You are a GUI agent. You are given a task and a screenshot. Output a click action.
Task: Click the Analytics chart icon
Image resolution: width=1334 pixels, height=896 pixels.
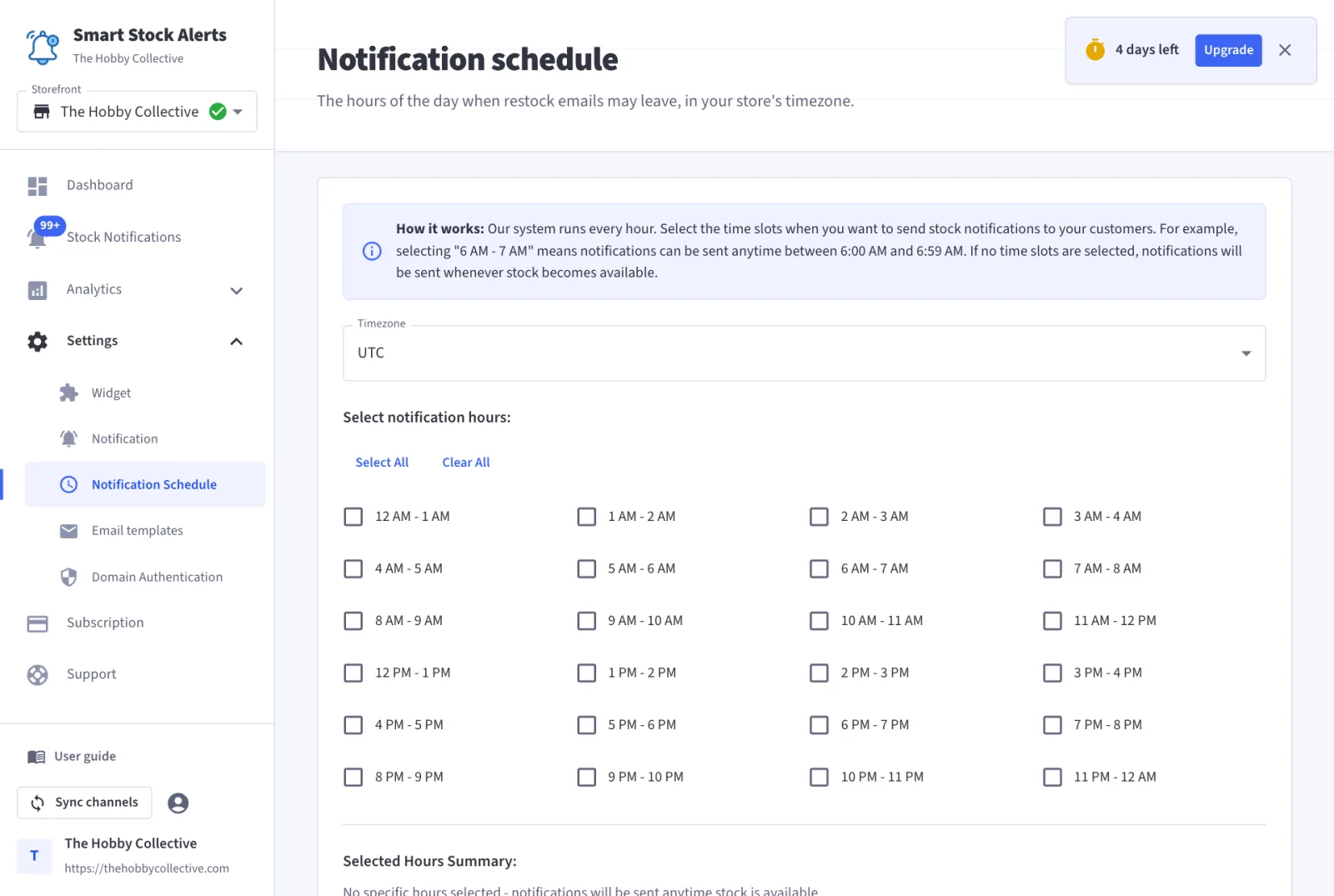click(38, 290)
